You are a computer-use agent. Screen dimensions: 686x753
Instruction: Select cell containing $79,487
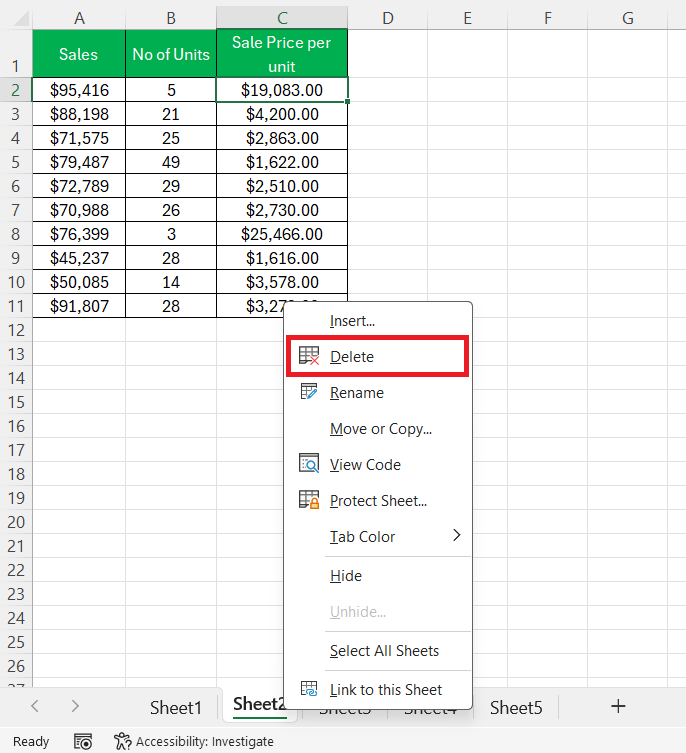tap(79, 162)
